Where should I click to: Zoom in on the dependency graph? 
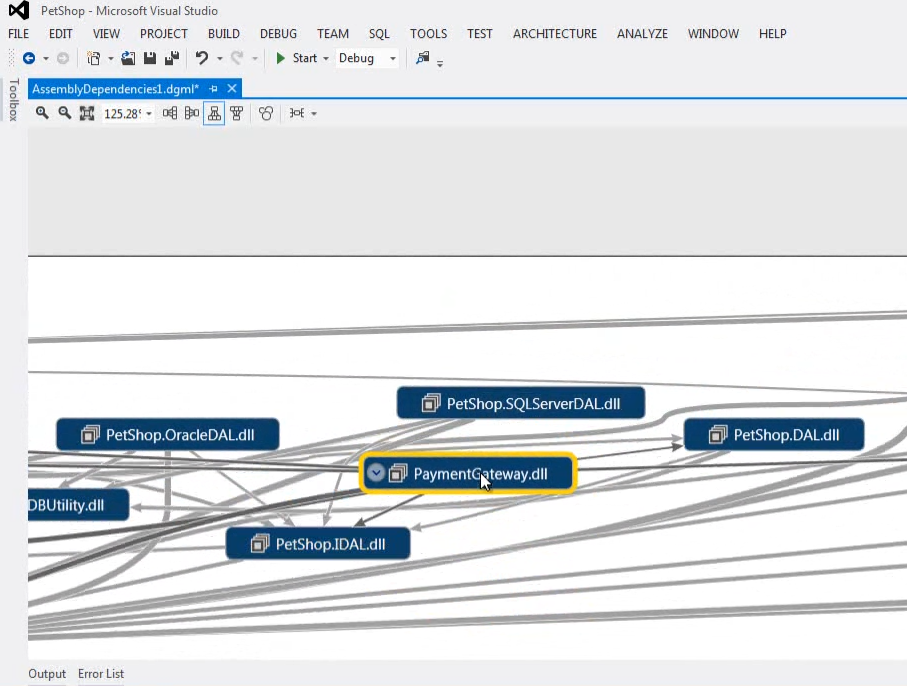click(42, 113)
